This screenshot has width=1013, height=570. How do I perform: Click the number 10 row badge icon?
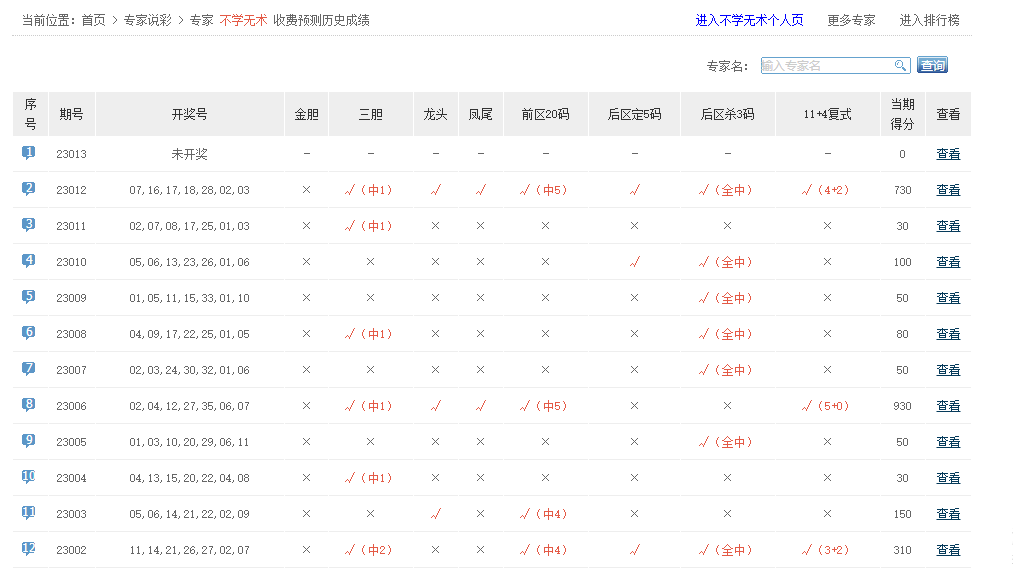29,477
